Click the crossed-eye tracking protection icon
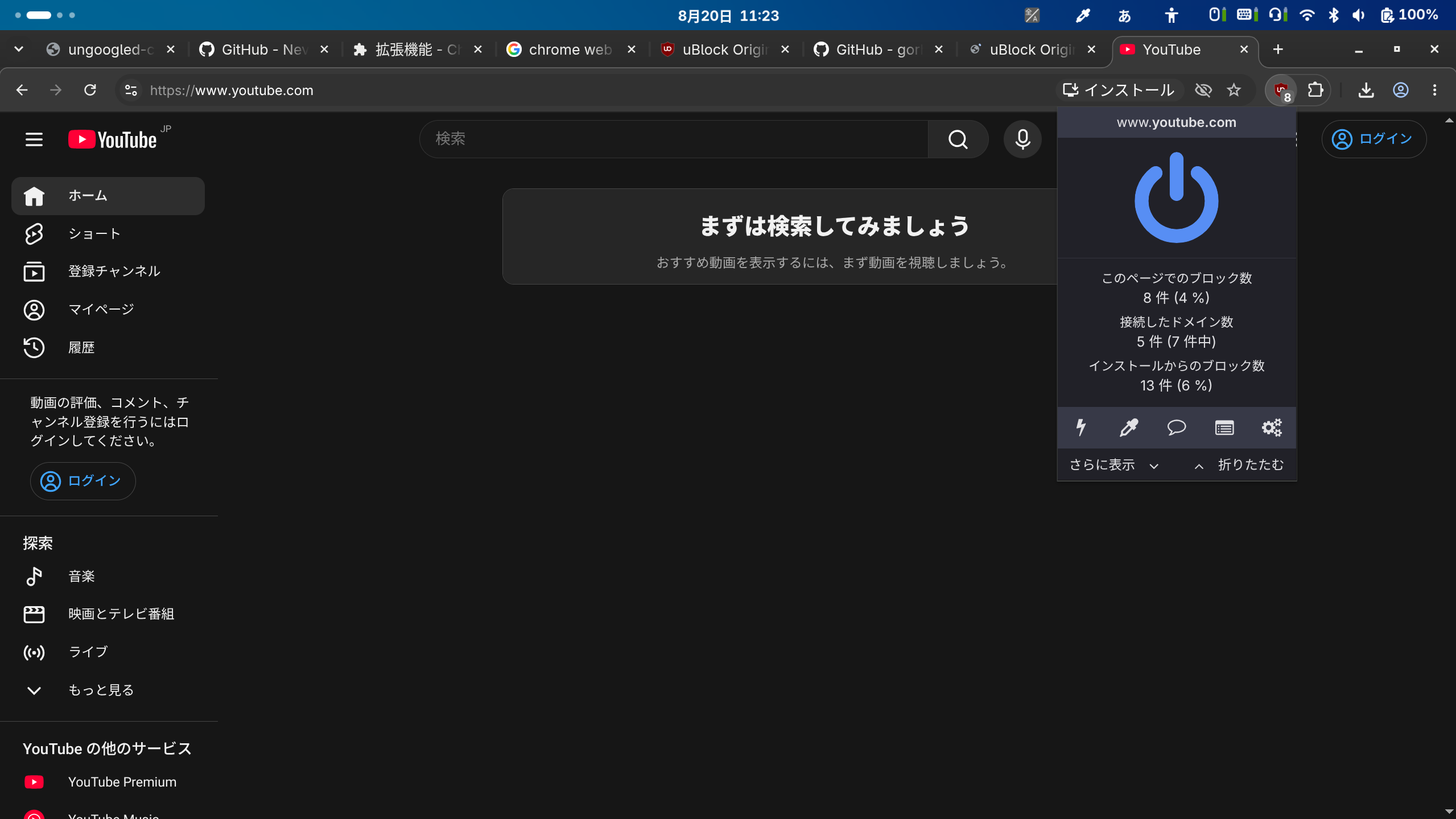This screenshot has width=1456, height=819. point(1203,90)
